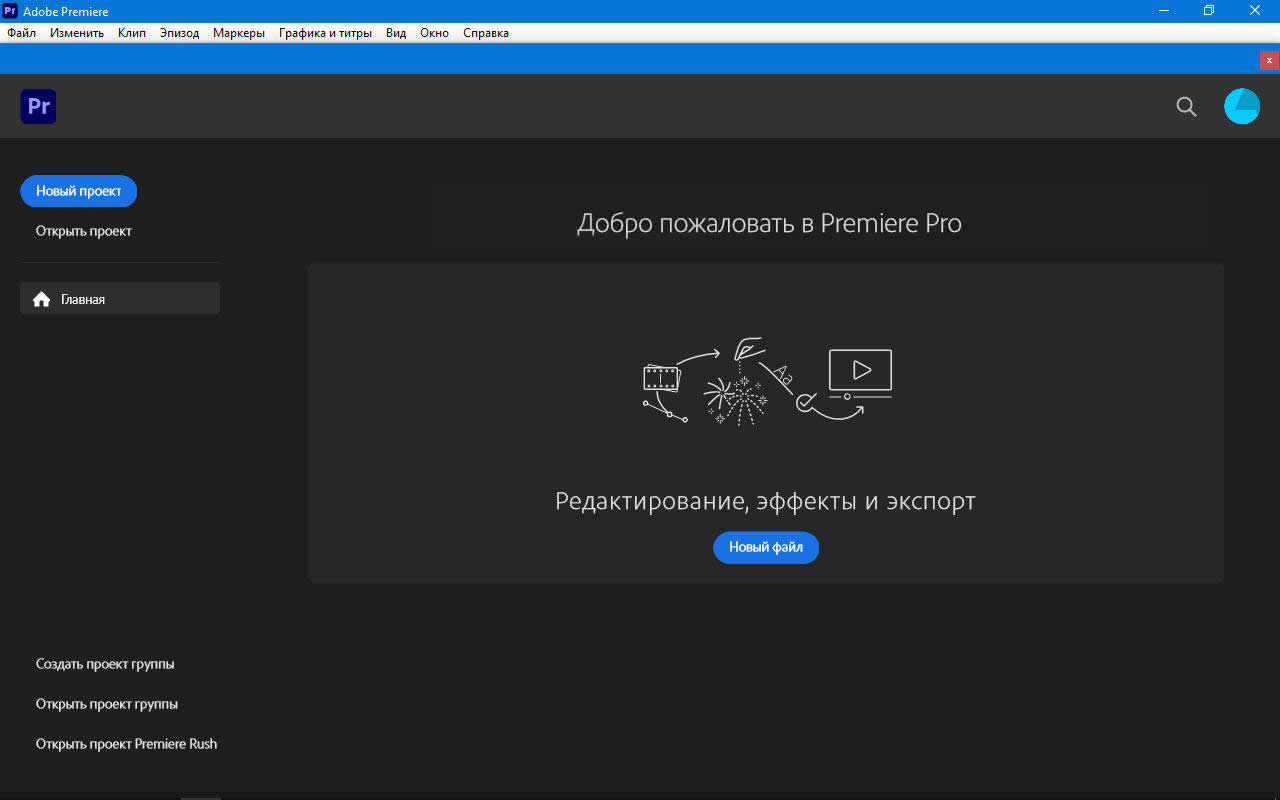Screen dimensions: 1280x800
Task: Open the Справка menu
Action: click(x=486, y=33)
